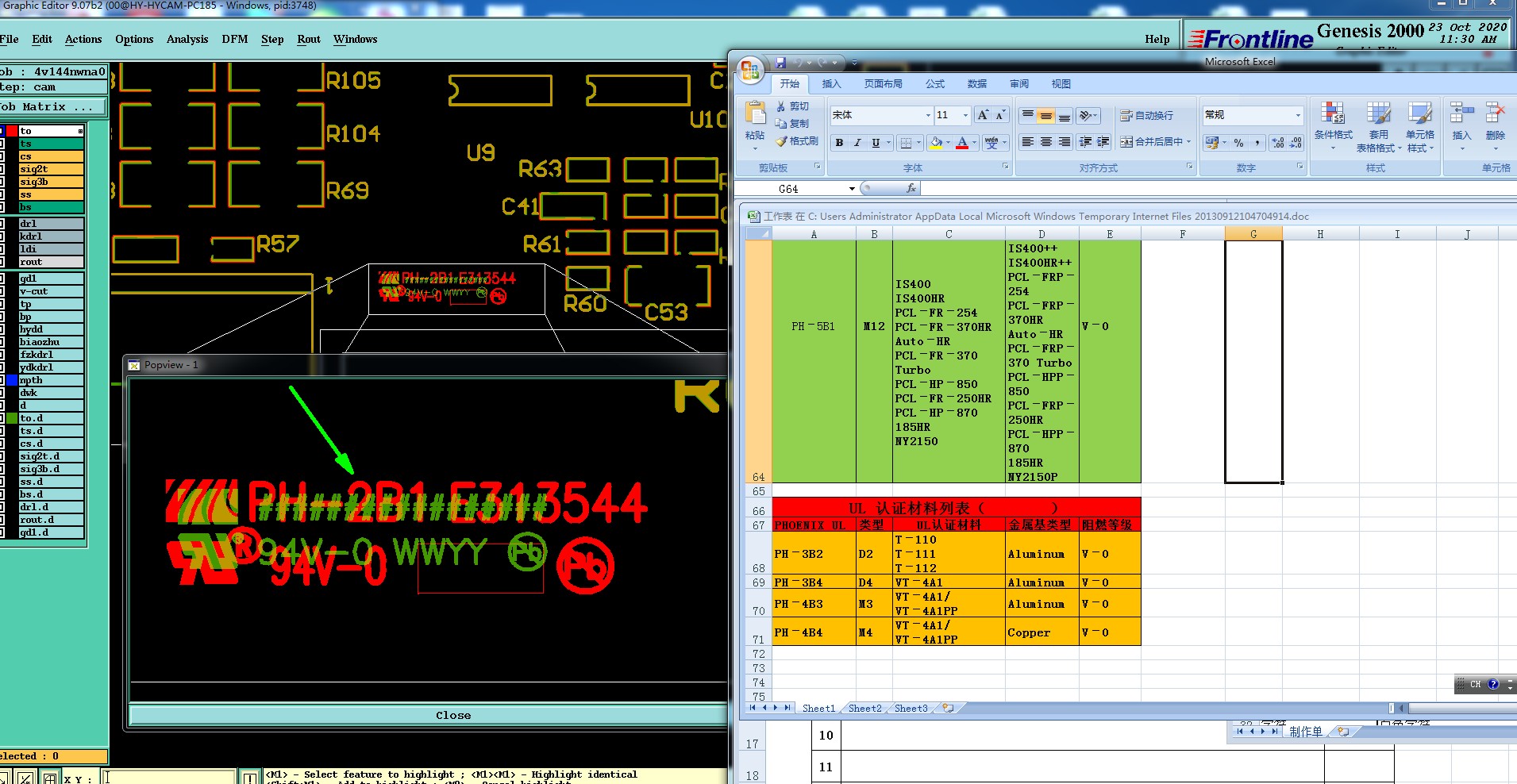
Task: Toggle italic formatting in Excel
Action: coord(857,143)
